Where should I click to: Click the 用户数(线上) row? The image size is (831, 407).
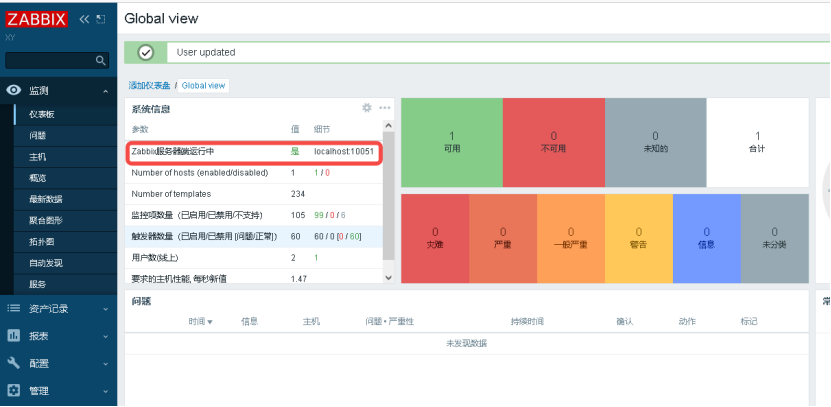[253, 258]
